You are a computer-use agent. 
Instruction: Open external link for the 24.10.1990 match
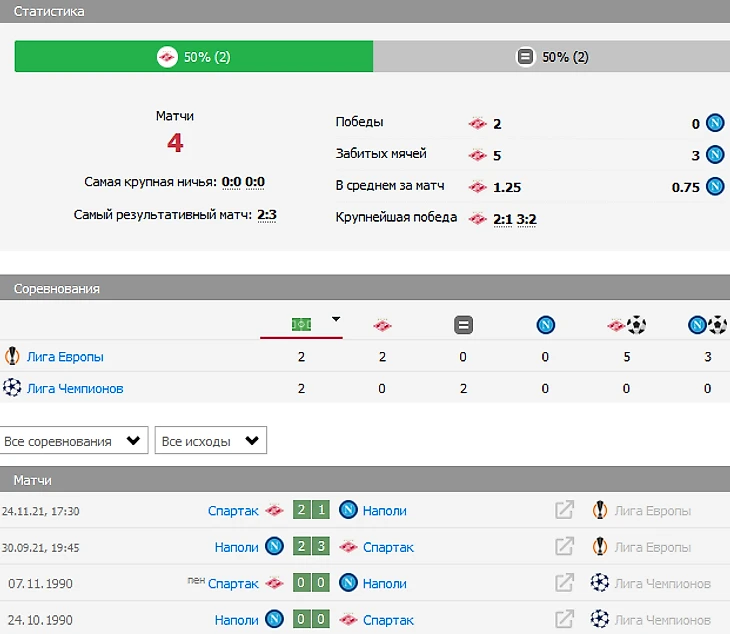564,619
